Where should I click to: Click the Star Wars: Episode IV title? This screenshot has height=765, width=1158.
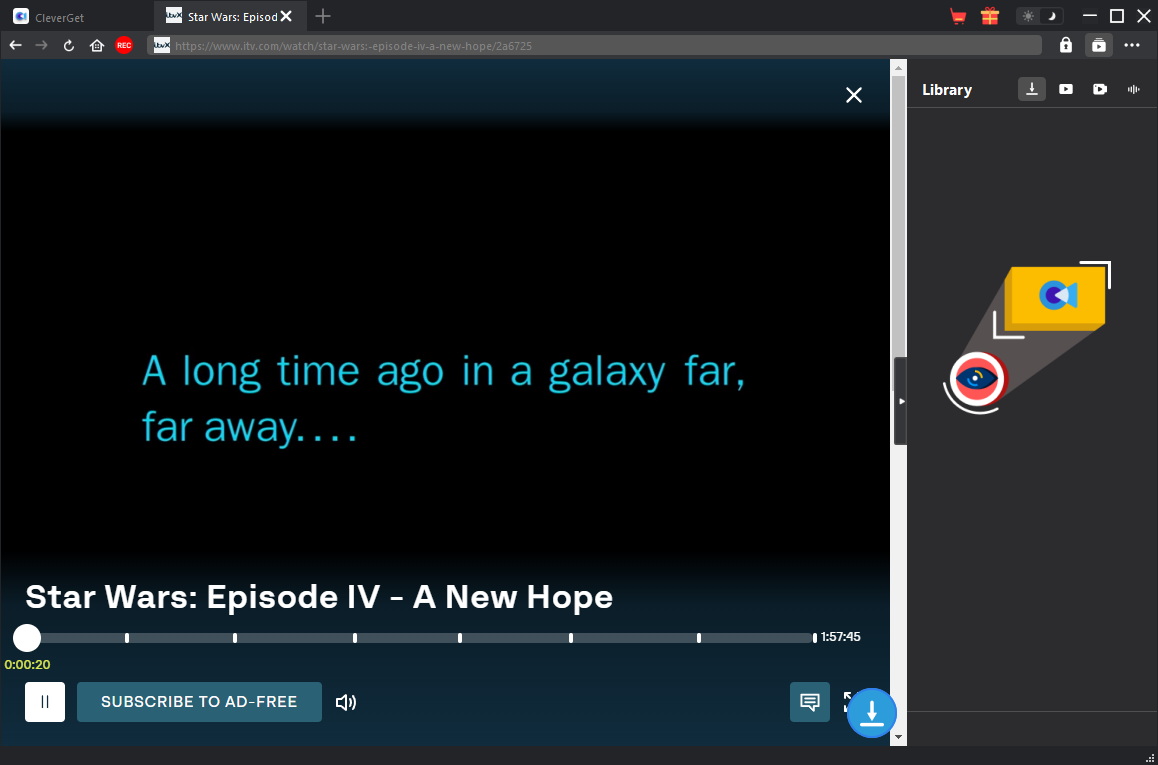[319, 597]
